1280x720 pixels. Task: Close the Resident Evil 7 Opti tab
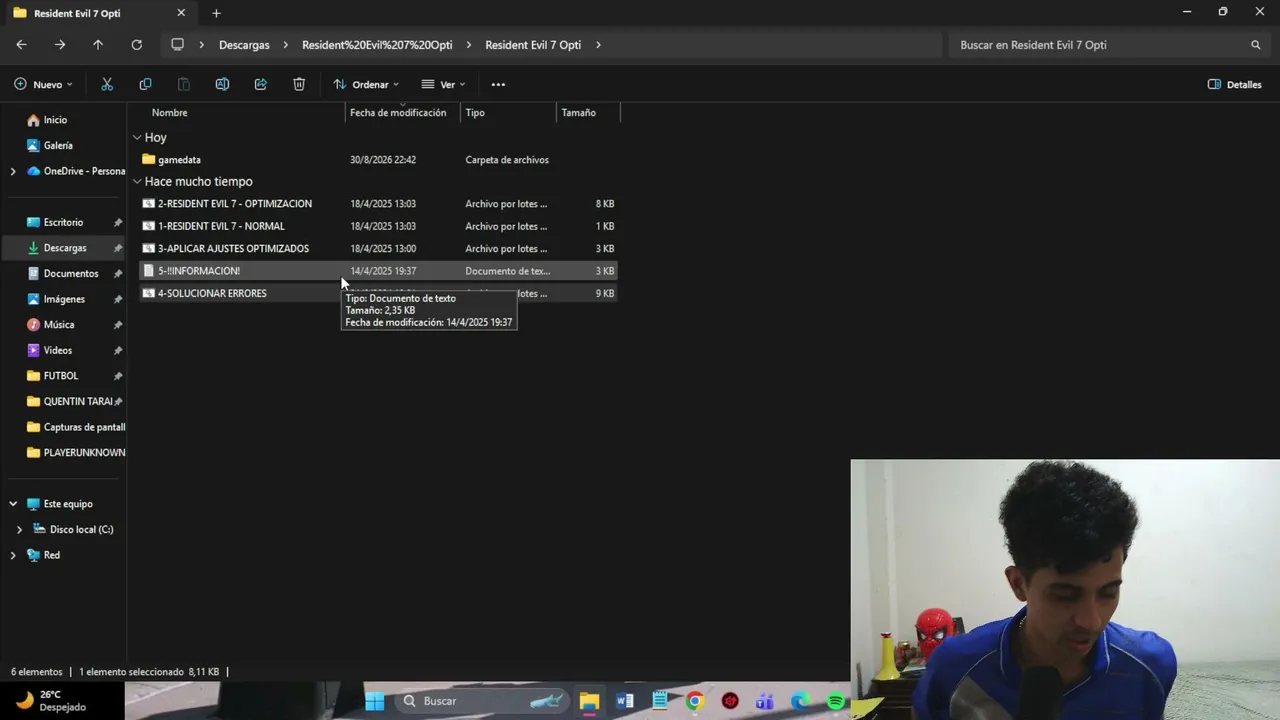[181, 13]
